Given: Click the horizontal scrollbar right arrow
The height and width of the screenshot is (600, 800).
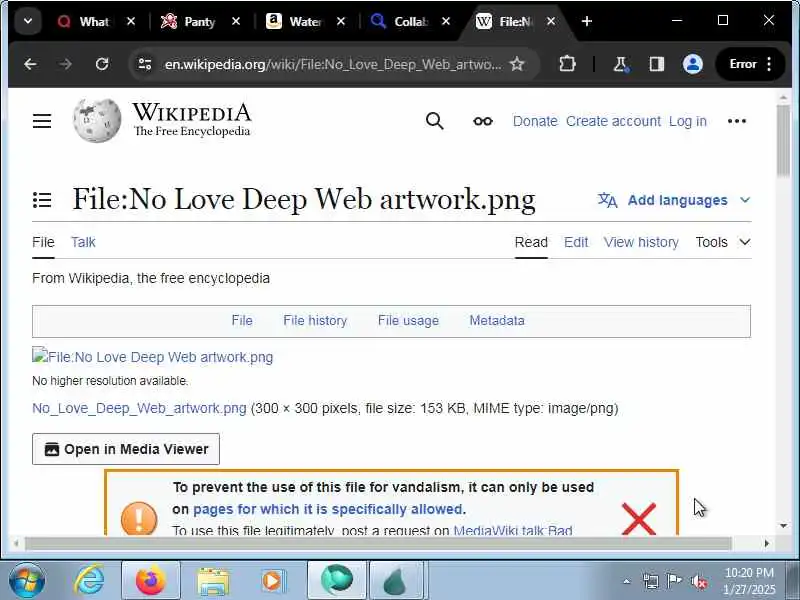Looking at the screenshot, I should [x=766, y=544].
